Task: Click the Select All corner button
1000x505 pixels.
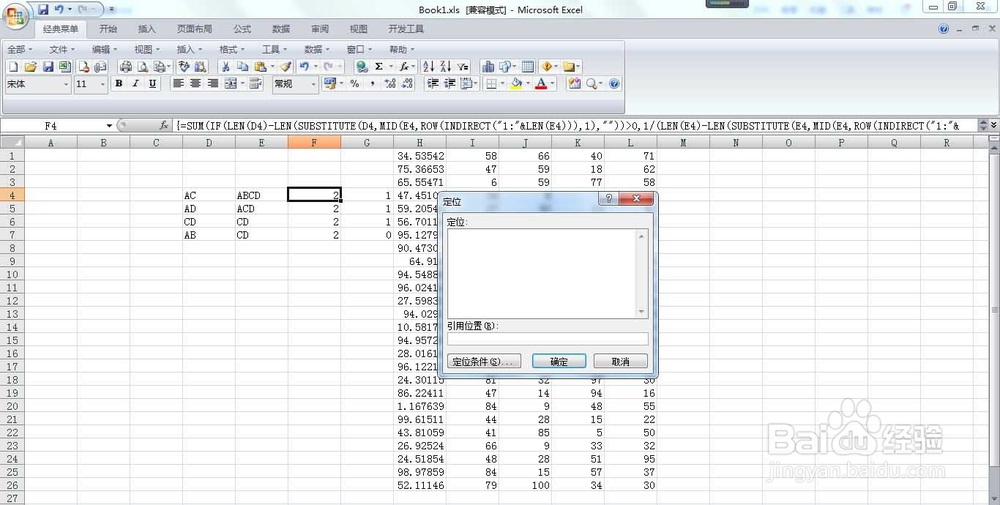Action: coord(12,143)
